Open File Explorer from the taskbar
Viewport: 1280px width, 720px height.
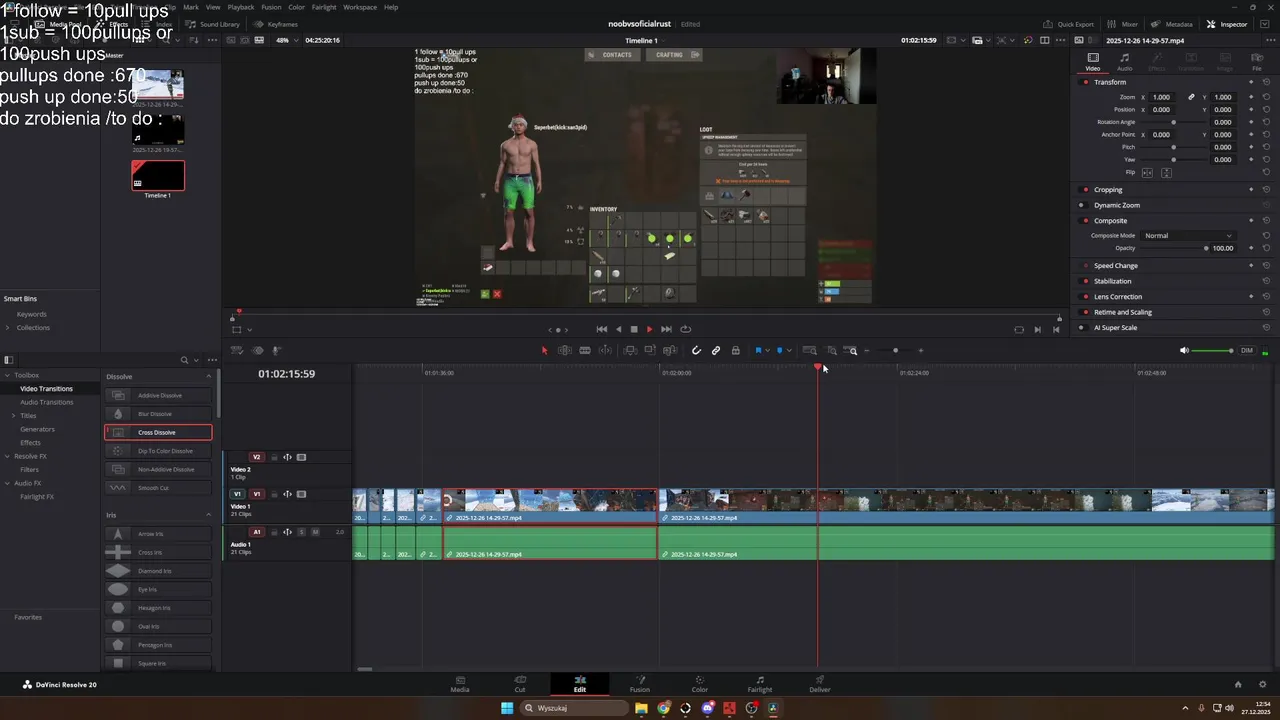(x=641, y=708)
